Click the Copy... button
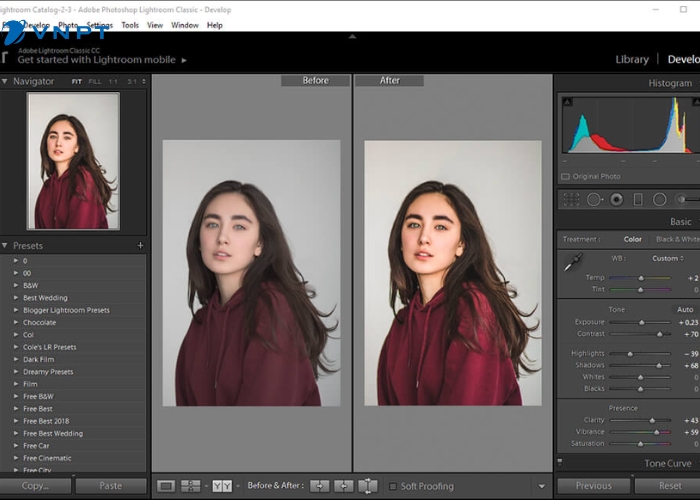Image resolution: width=700 pixels, height=500 pixels. [x=35, y=486]
